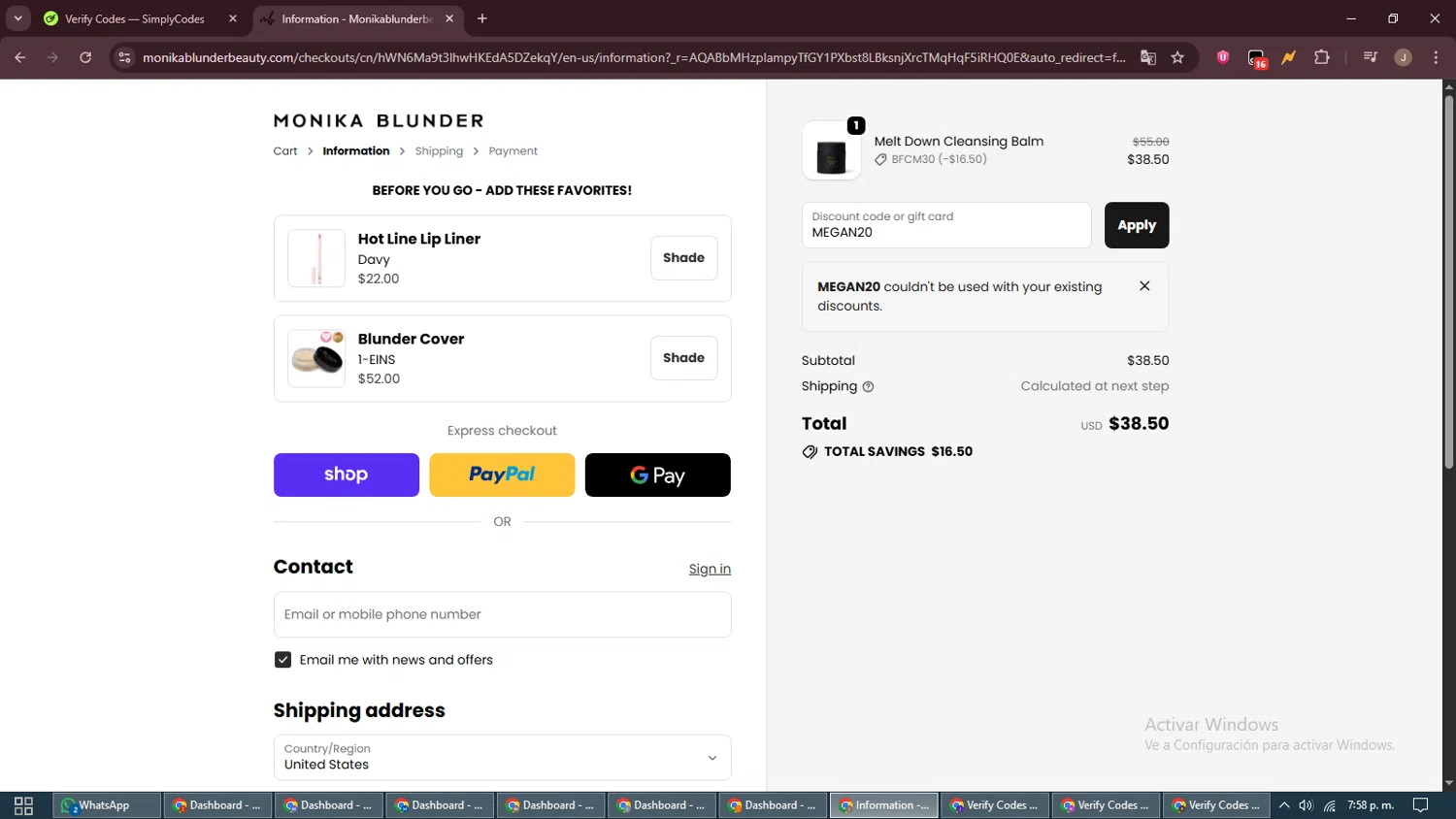Viewport: 1456px width, 819px height.
Task: Open the network Wi-Fi tray icon
Action: coord(1330,805)
